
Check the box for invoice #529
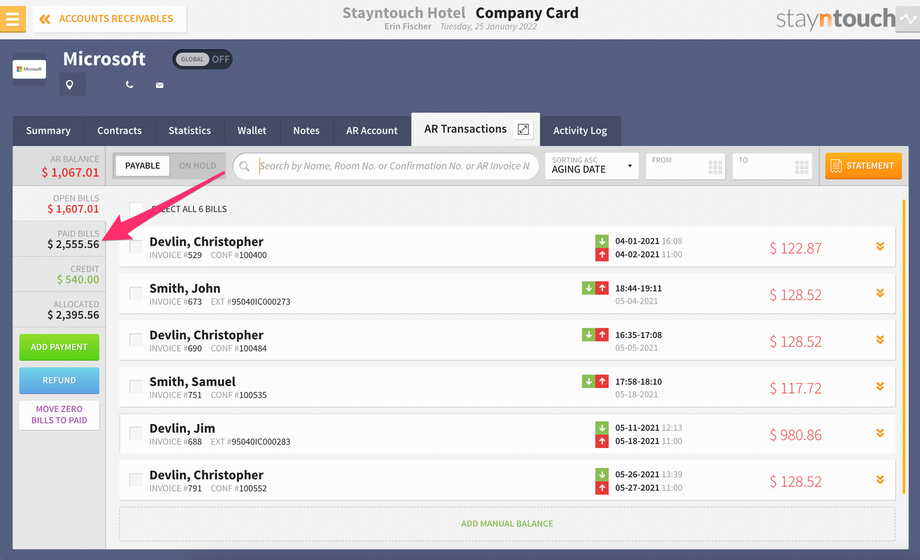click(136, 247)
